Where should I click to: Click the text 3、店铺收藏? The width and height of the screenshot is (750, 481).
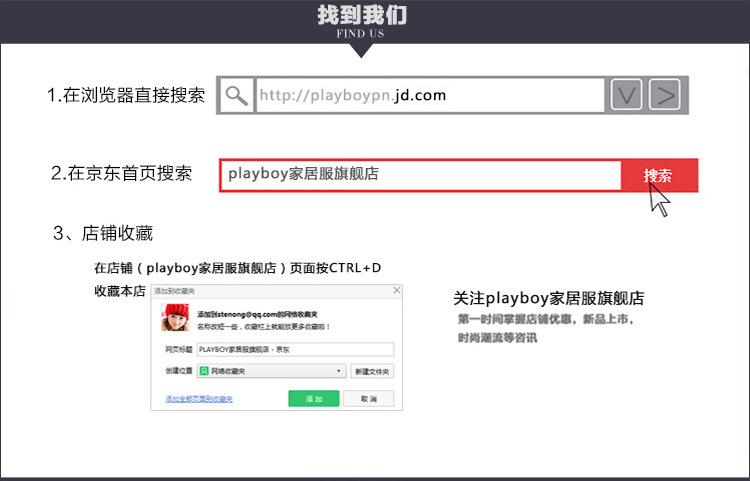click(x=103, y=233)
